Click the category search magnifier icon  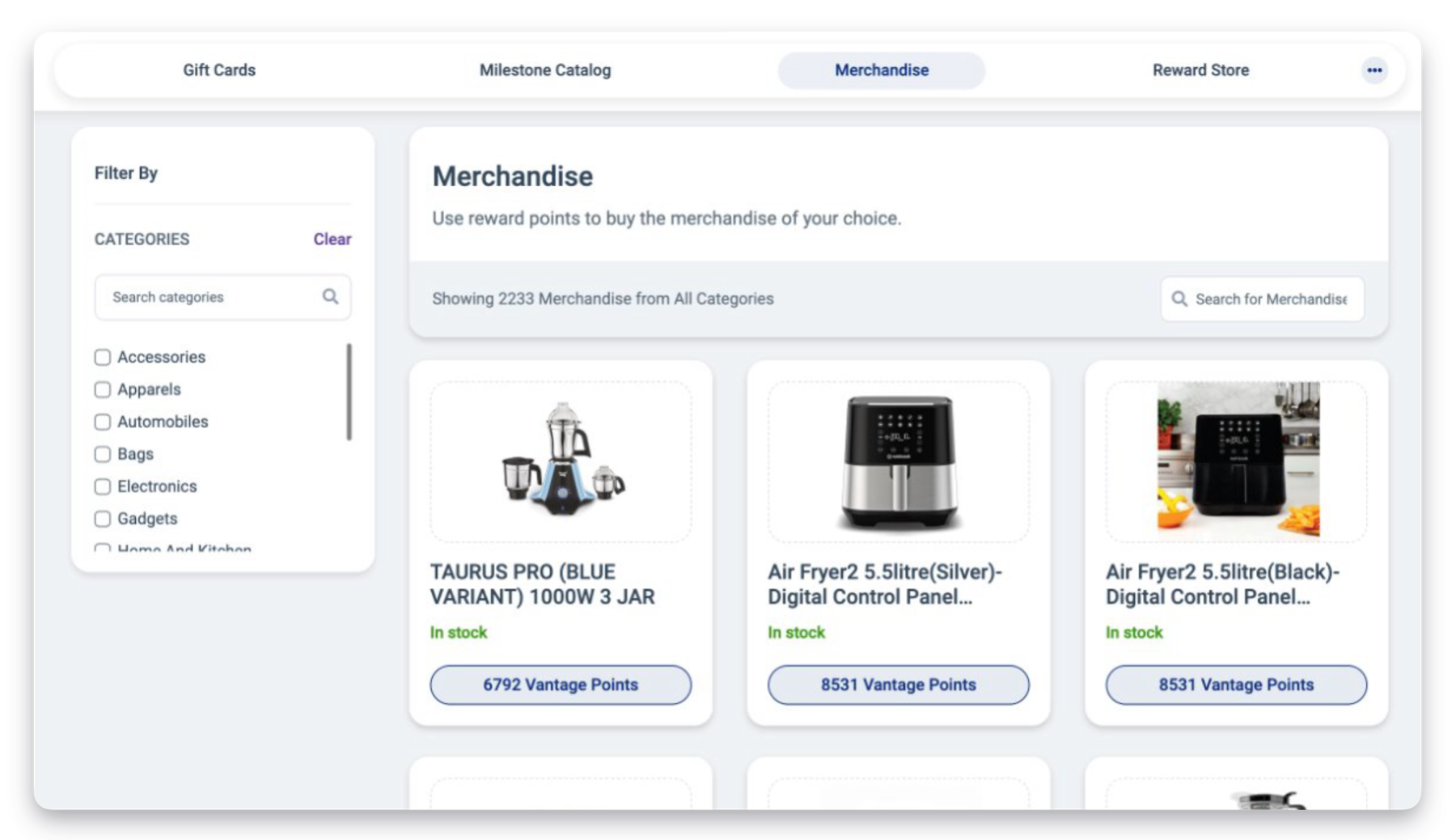pyautogui.click(x=330, y=296)
